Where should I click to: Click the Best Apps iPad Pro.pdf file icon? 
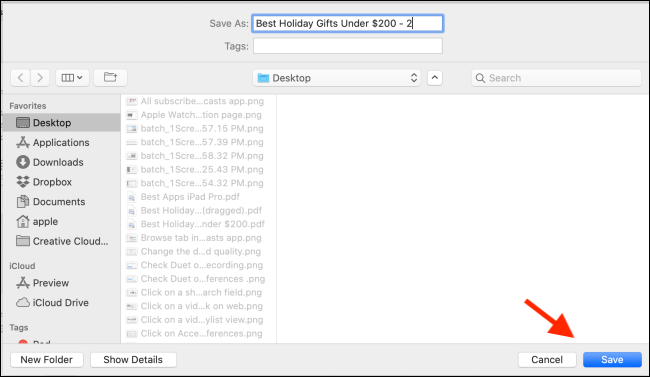131,197
